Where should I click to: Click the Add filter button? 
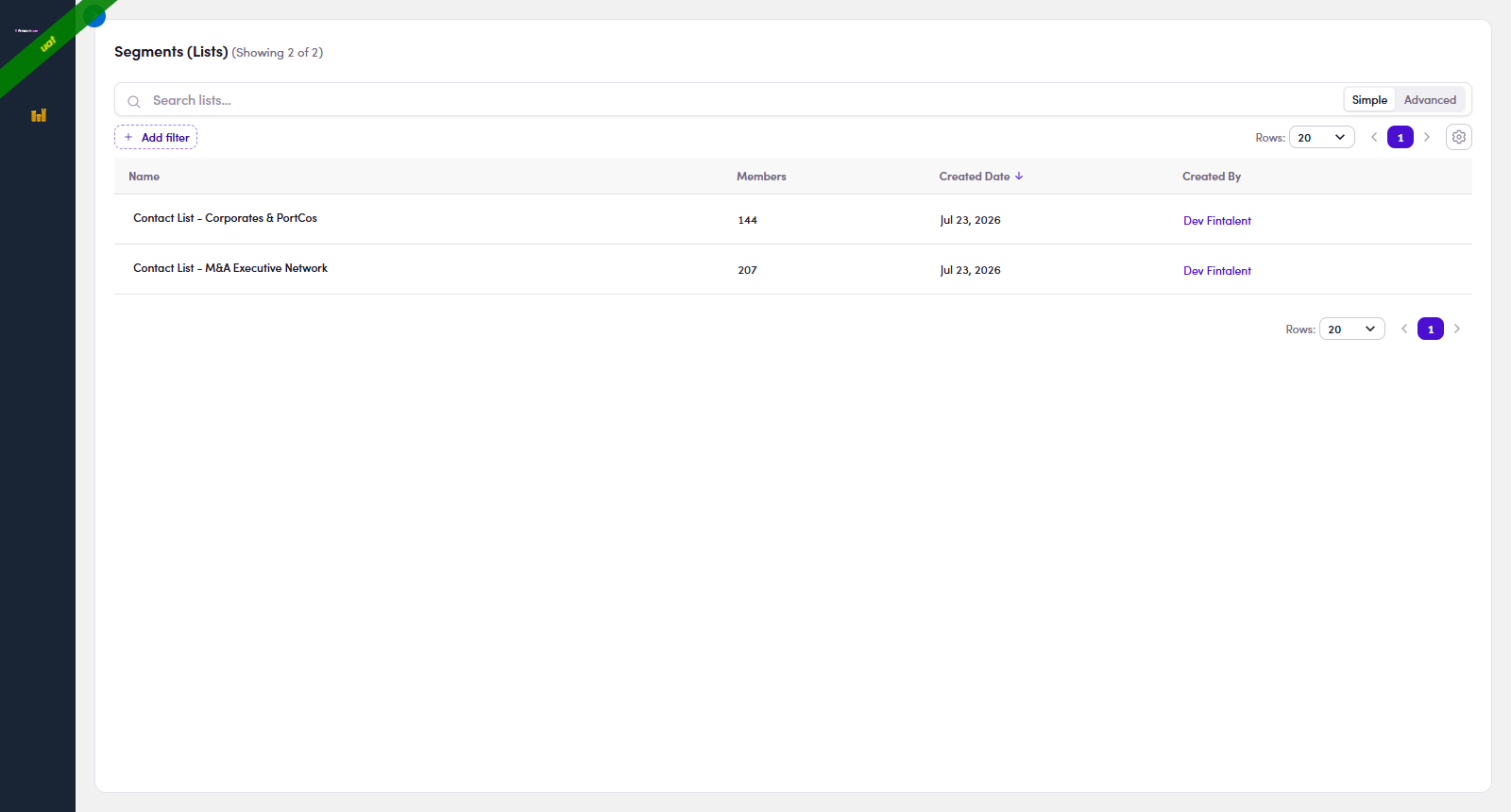(156, 137)
